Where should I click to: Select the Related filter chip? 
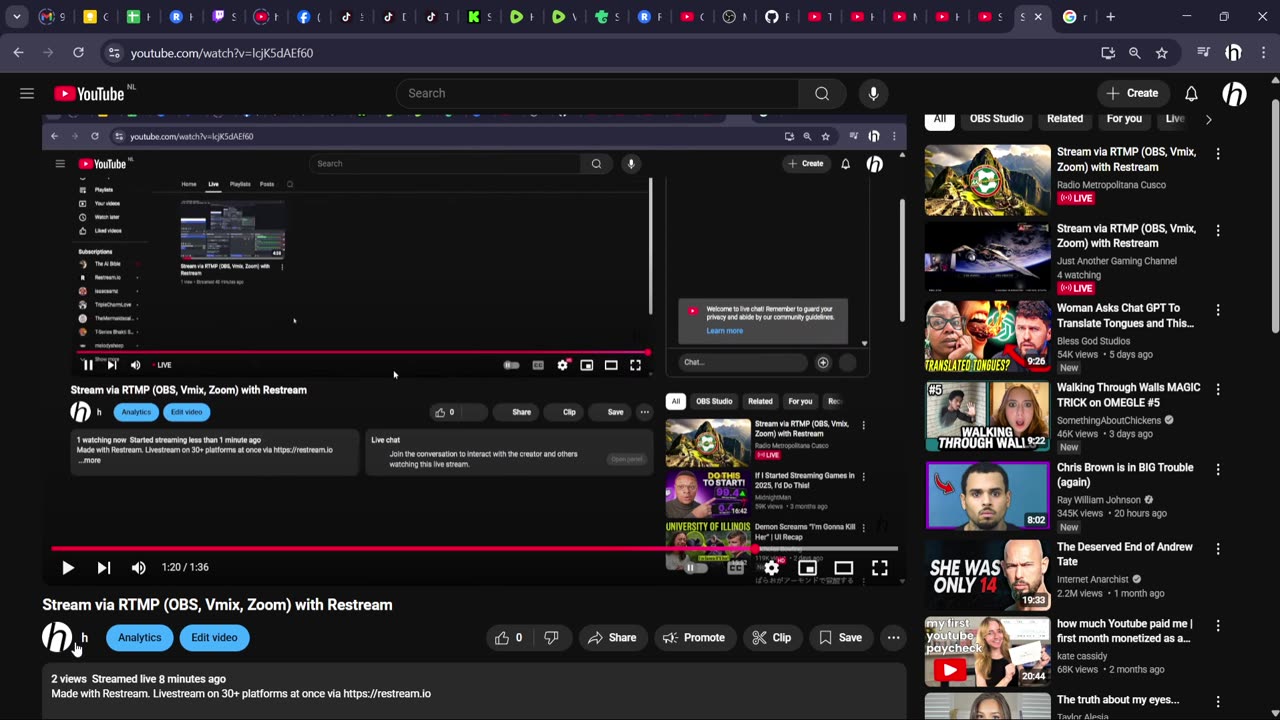(x=1064, y=118)
